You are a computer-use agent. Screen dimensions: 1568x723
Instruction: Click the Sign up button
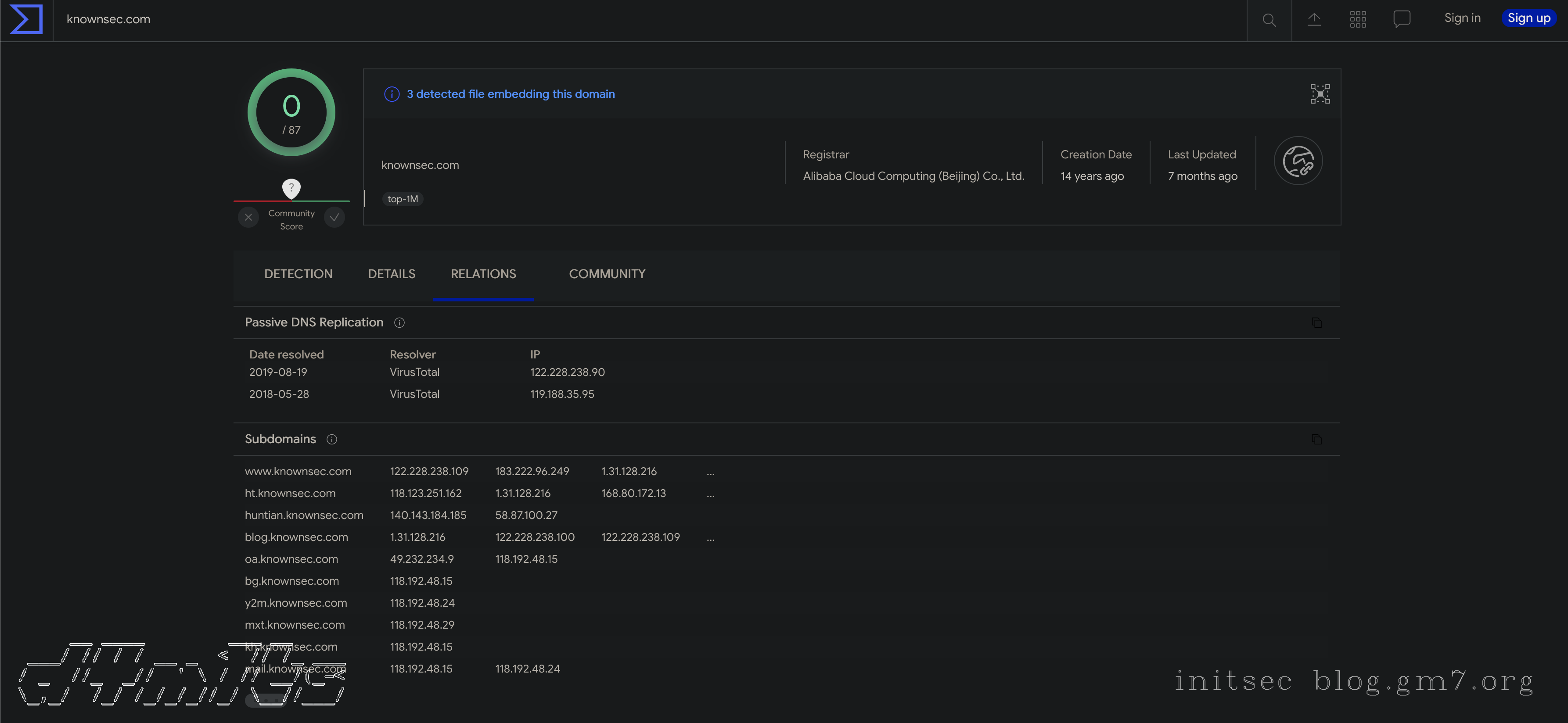click(1528, 18)
